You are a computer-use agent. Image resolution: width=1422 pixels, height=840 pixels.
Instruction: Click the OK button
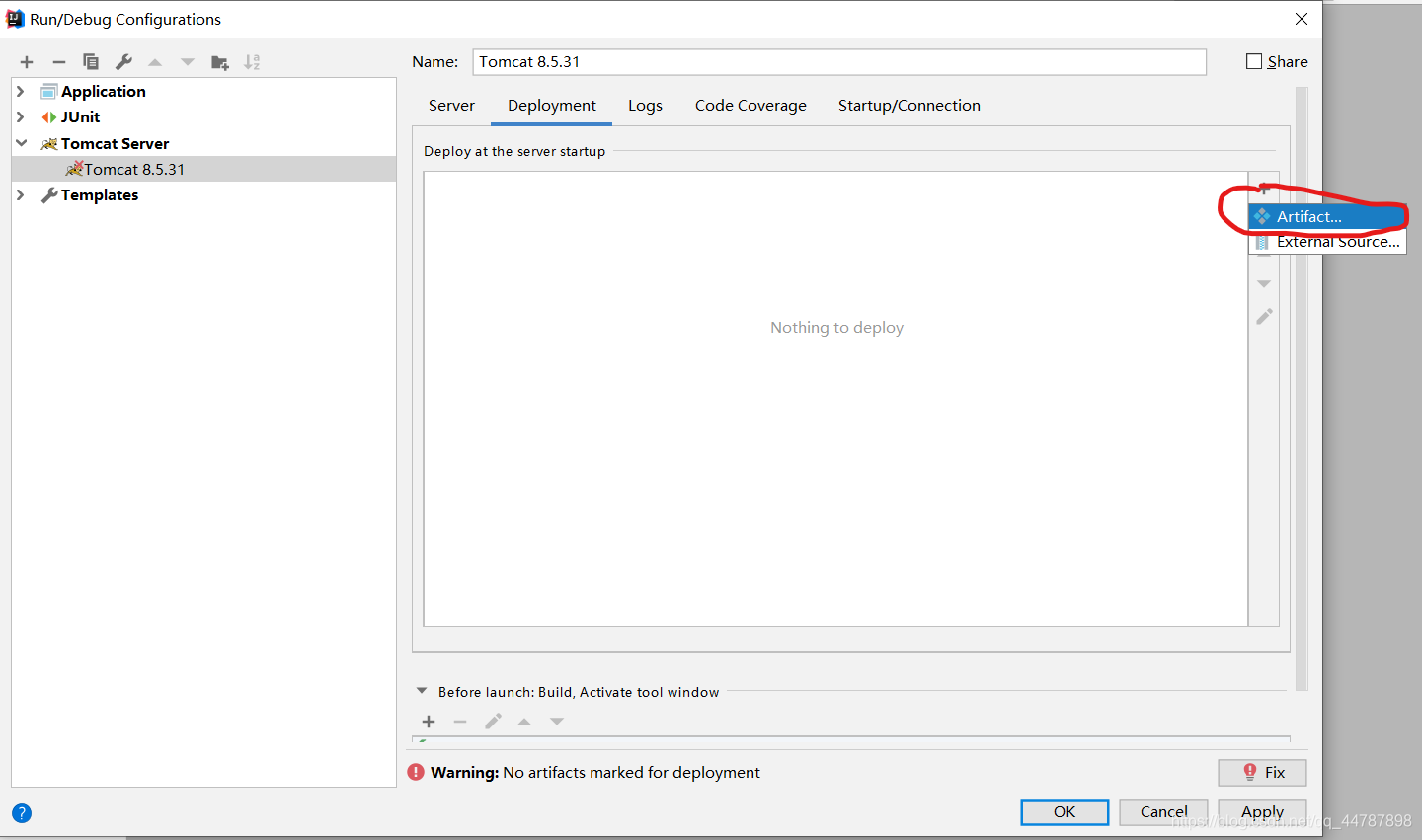click(1065, 811)
